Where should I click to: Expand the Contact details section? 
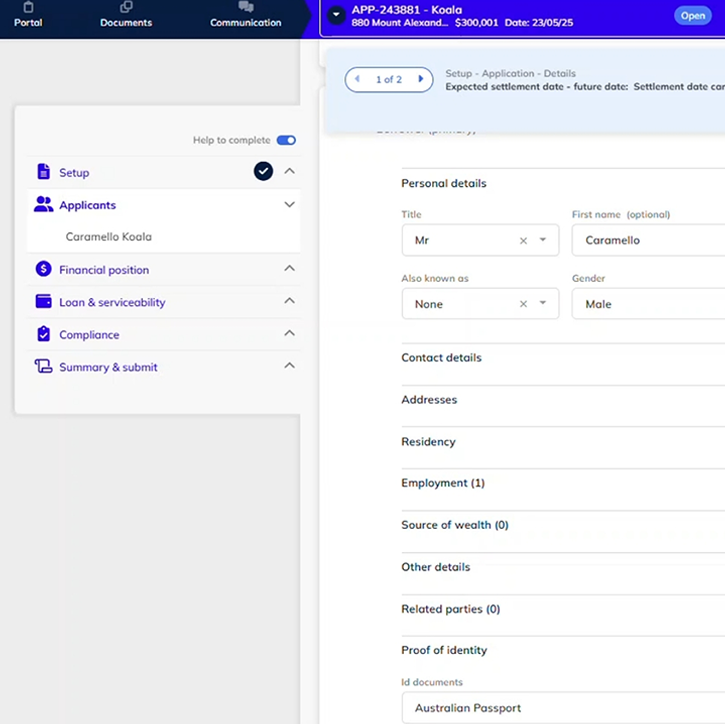[x=441, y=358]
